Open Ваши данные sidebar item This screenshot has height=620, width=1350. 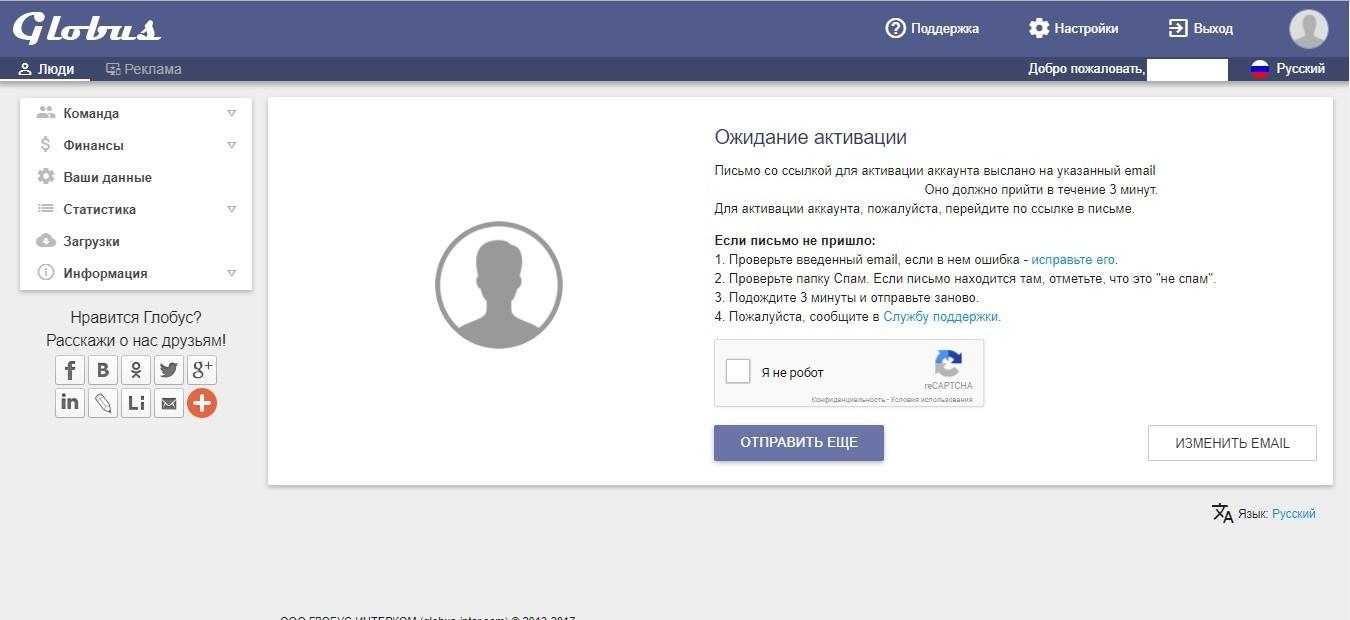point(136,177)
